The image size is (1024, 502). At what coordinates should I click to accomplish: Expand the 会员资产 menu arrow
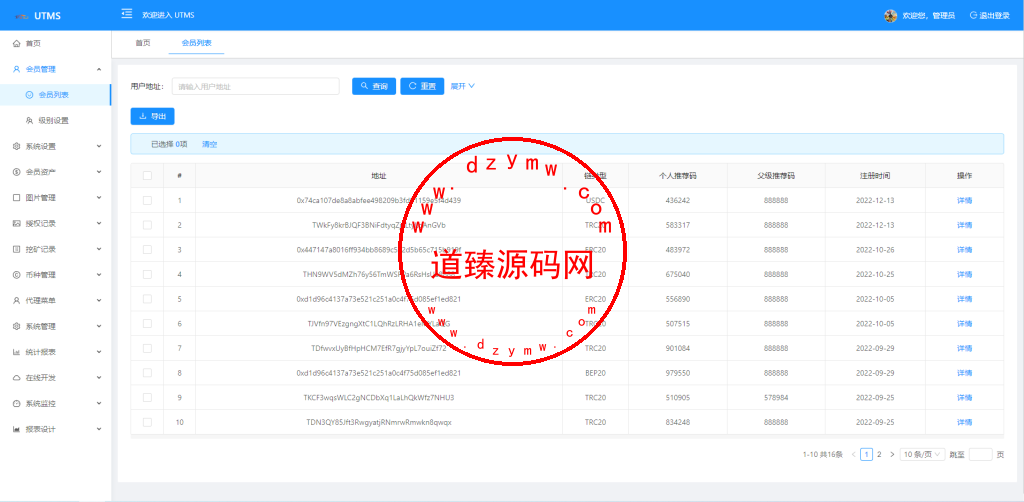point(99,172)
